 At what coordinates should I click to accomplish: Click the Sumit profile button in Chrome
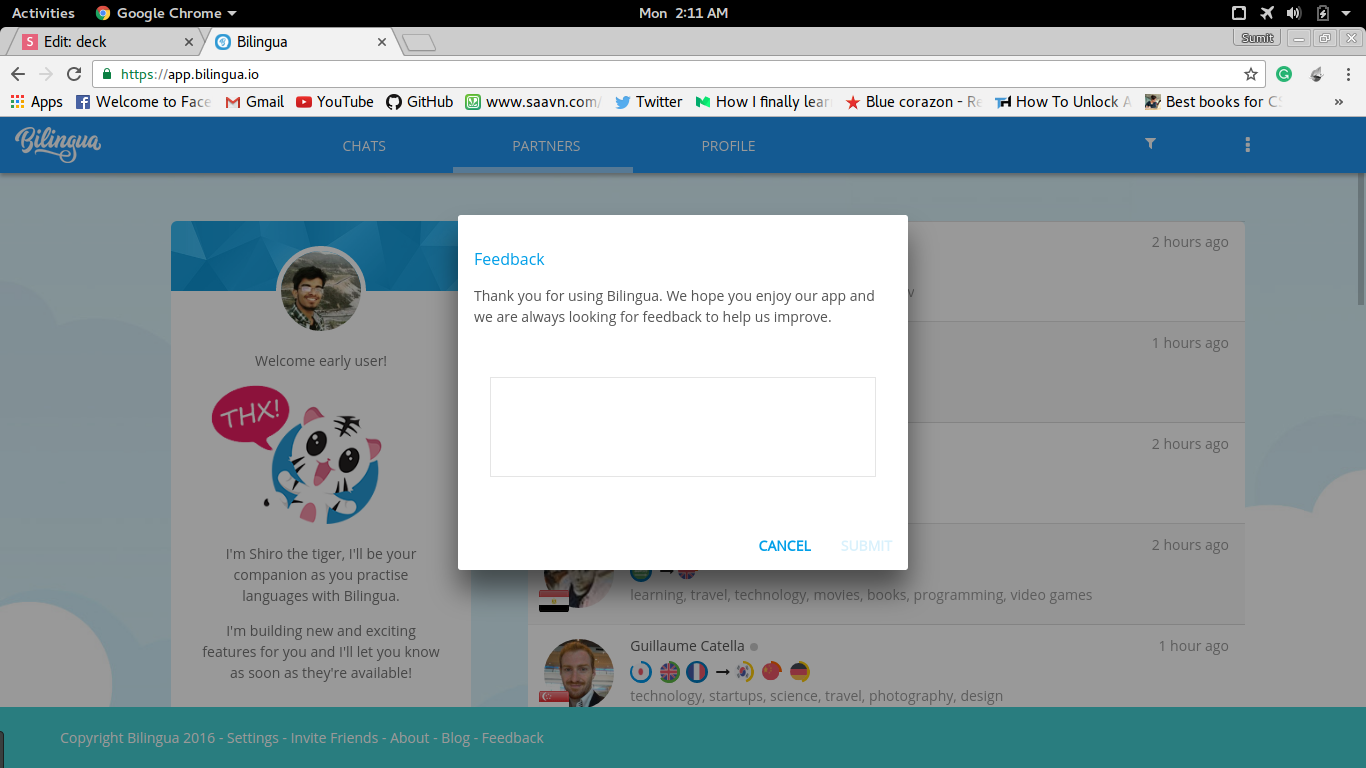(x=1257, y=38)
